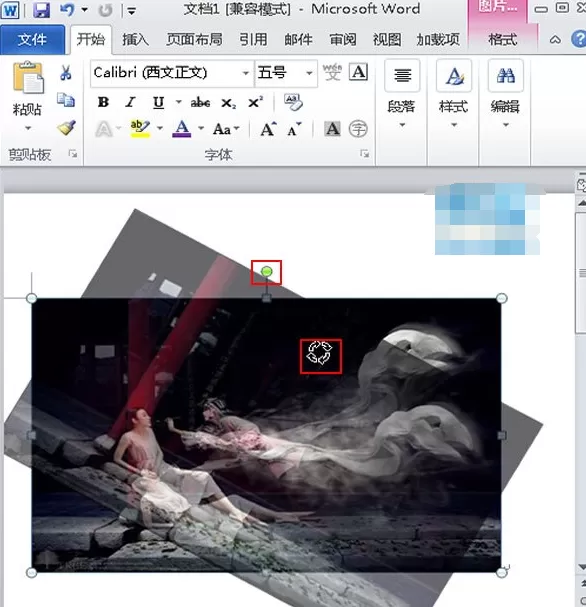Image resolution: width=586 pixels, height=607 pixels.
Task: Open Word Help question mark icon
Action: point(579,39)
